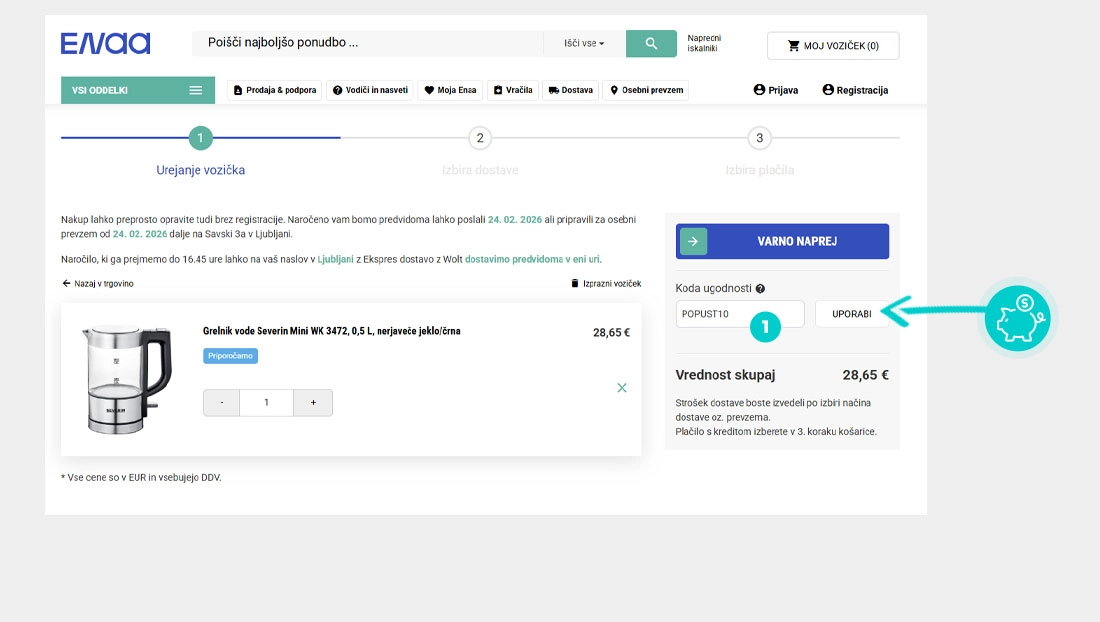Click the Registracija account link

pyautogui.click(x=855, y=90)
